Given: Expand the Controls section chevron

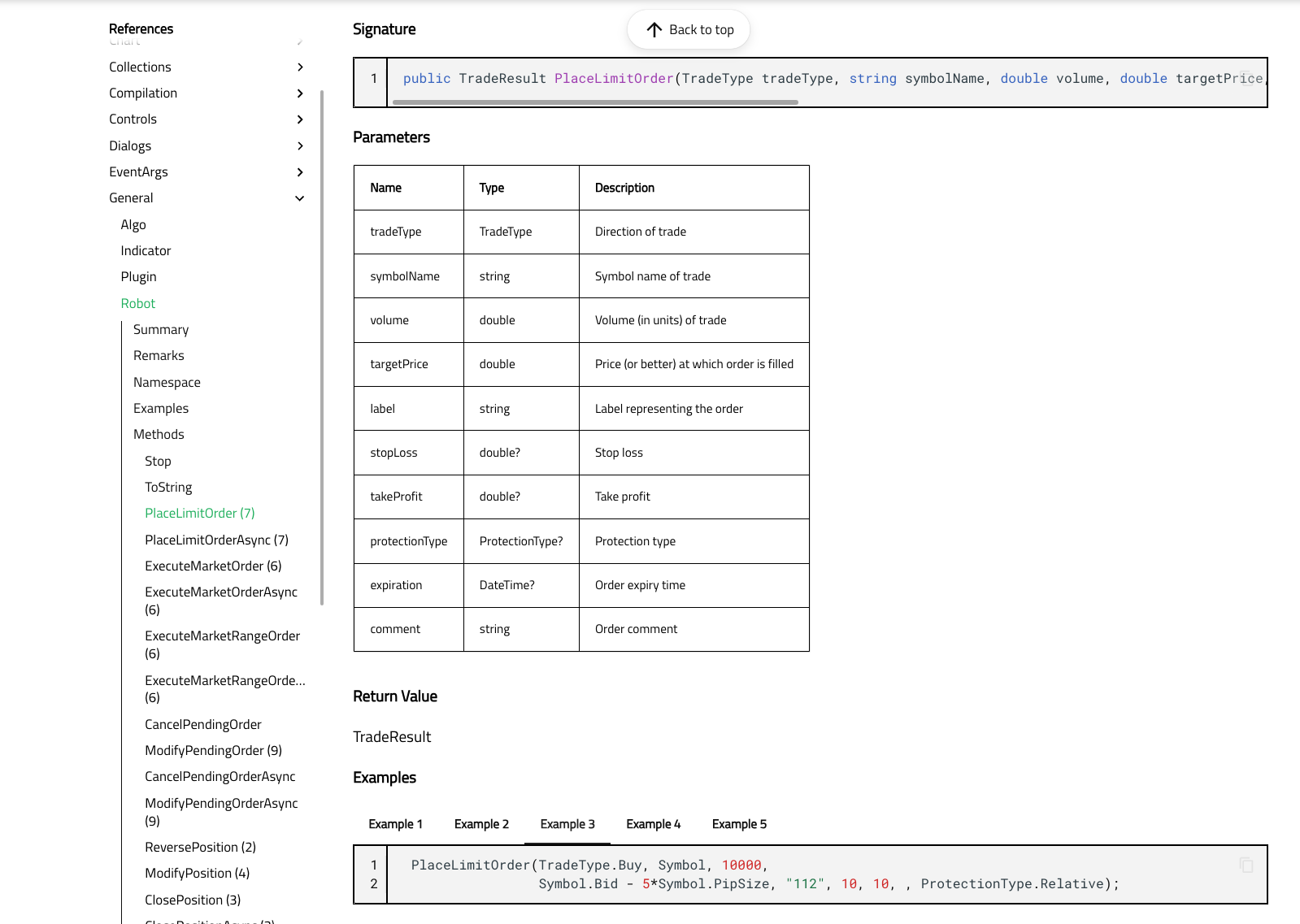Looking at the screenshot, I should [300, 119].
